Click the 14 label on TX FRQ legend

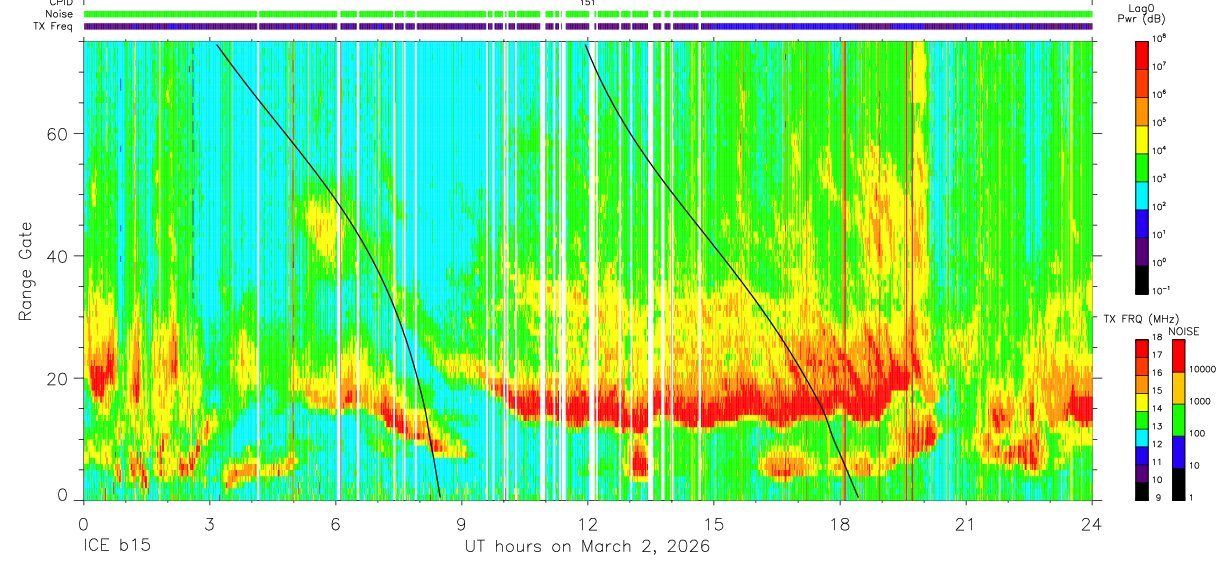pyautogui.click(x=1155, y=409)
